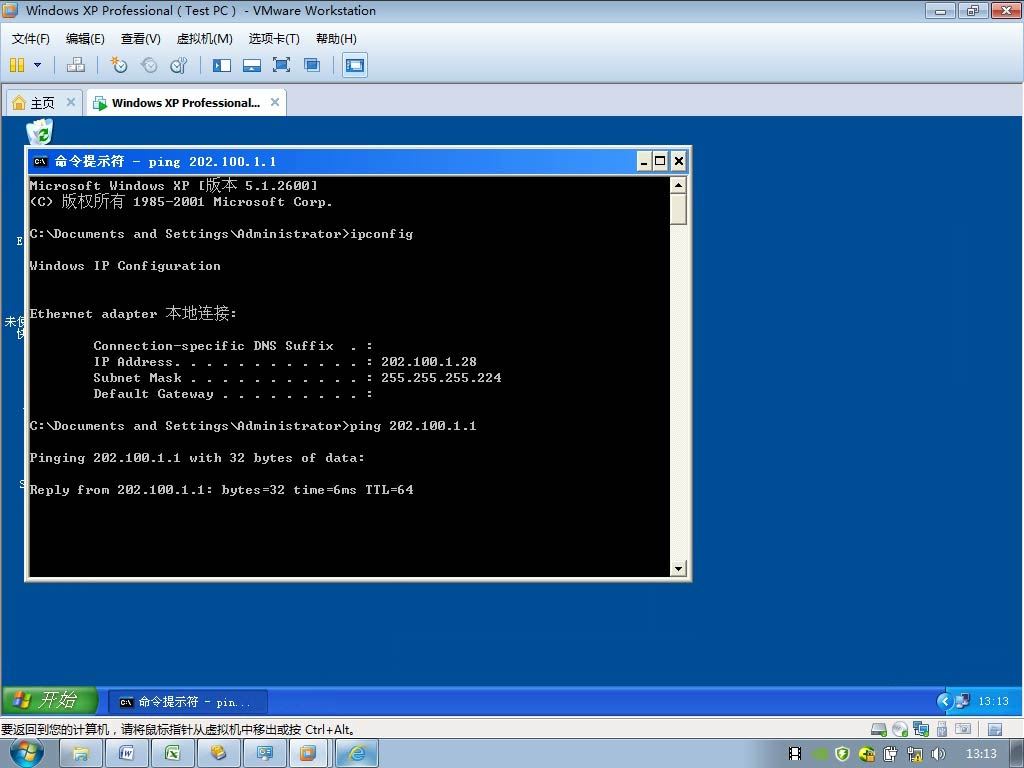The width and height of the screenshot is (1024, 768).
Task: Click the revert to snapshot icon
Action: 149,65
